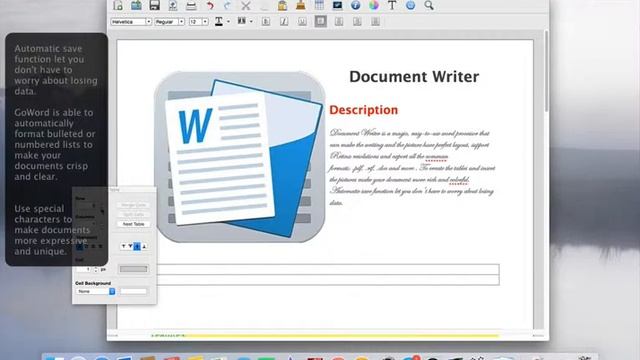
Task: Select right text alignment
Action: coord(357,22)
